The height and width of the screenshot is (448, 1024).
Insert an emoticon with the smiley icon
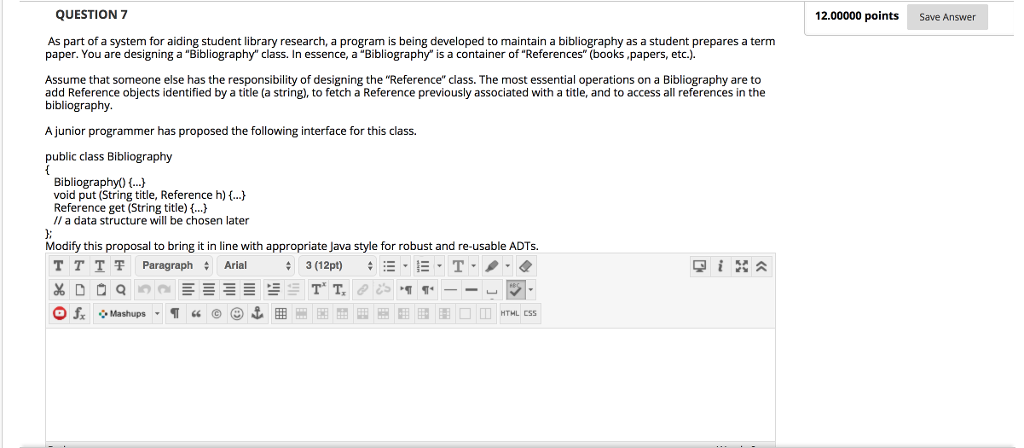(236, 314)
